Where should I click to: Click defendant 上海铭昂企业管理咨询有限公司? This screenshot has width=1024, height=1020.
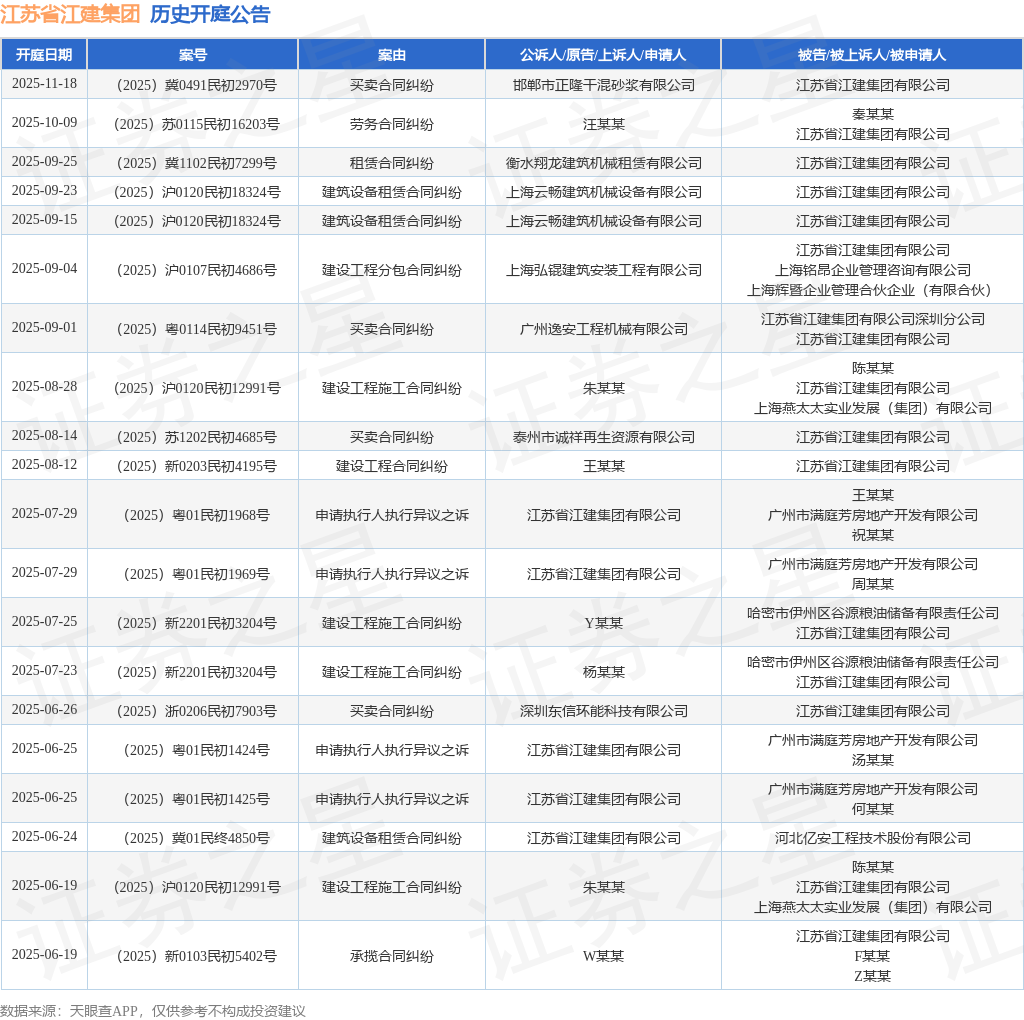pos(872,270)
